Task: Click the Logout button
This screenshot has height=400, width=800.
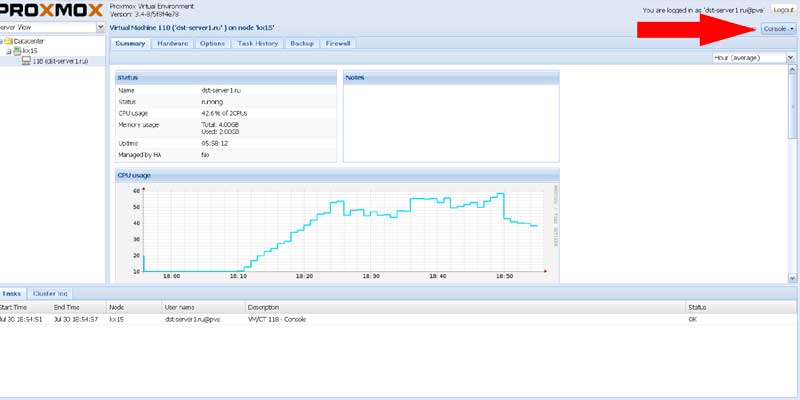Action: point(783,10)
